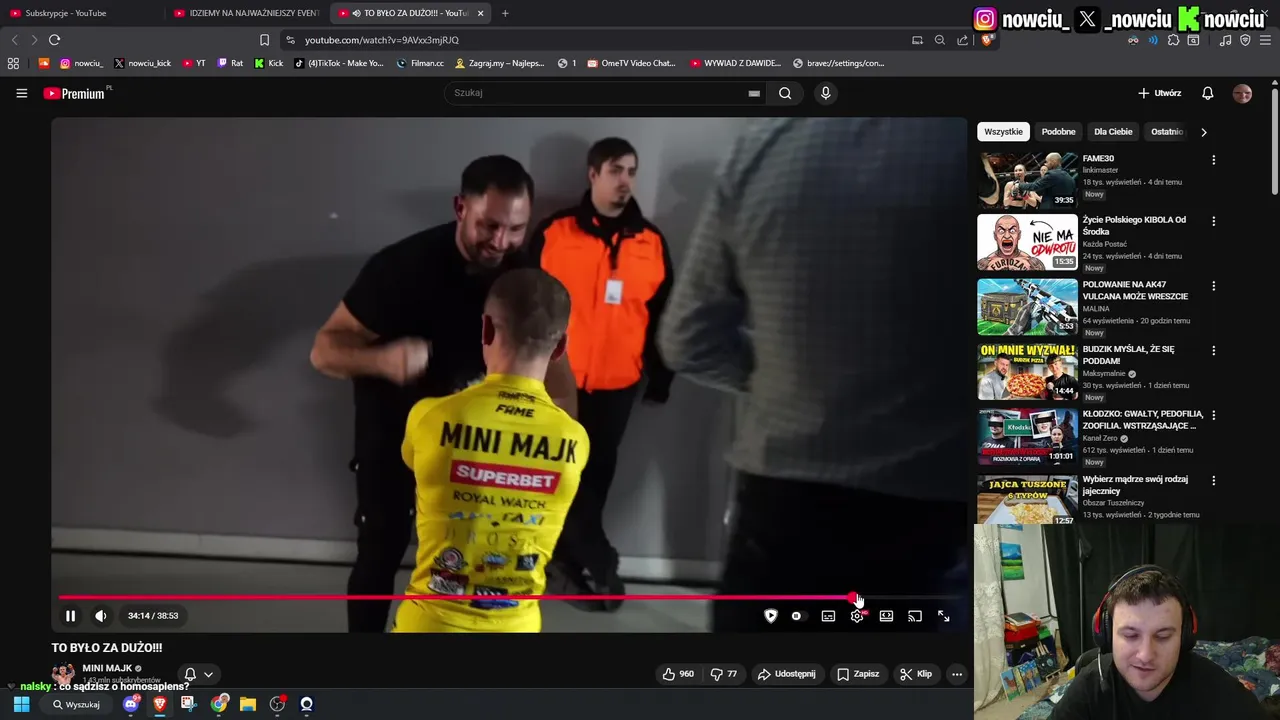Screen dimensions: 1280x720
Task: Open the Filman.cc bookmark
Action: point(420,63)
